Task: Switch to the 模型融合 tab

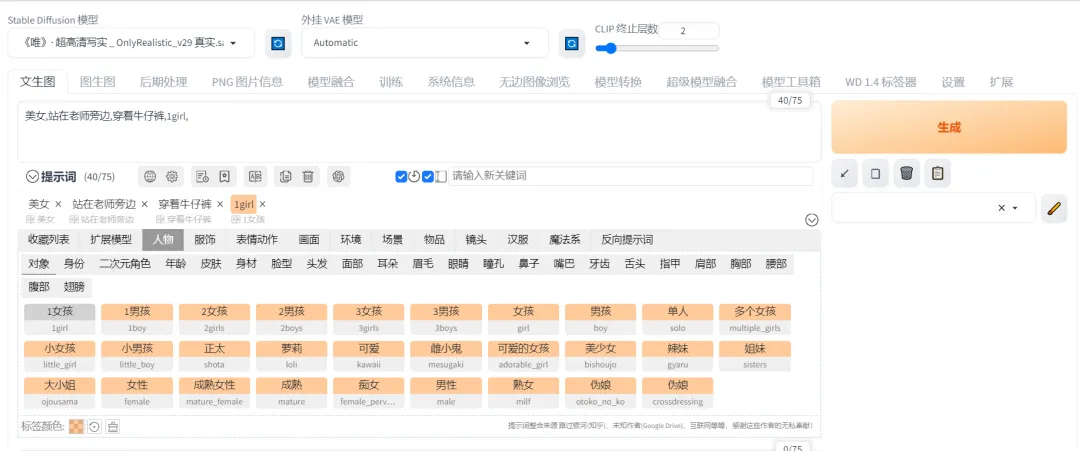Action: [x=331, y=82]
